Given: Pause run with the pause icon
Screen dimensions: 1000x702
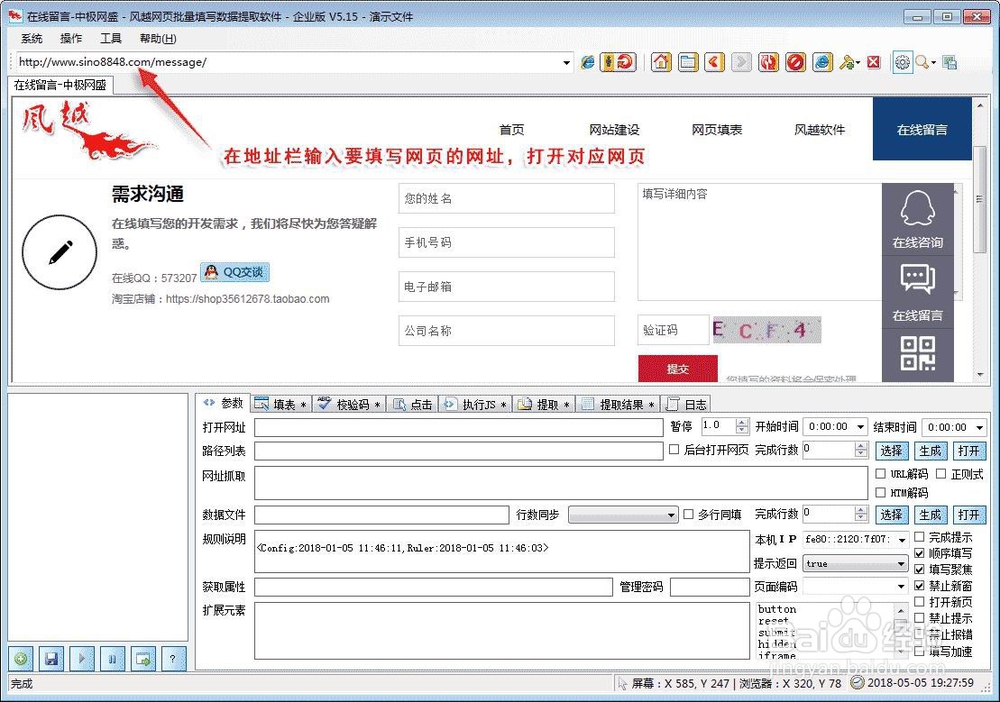Looking at the screenshot, I should pyautogui.click(x=112, y=659).
